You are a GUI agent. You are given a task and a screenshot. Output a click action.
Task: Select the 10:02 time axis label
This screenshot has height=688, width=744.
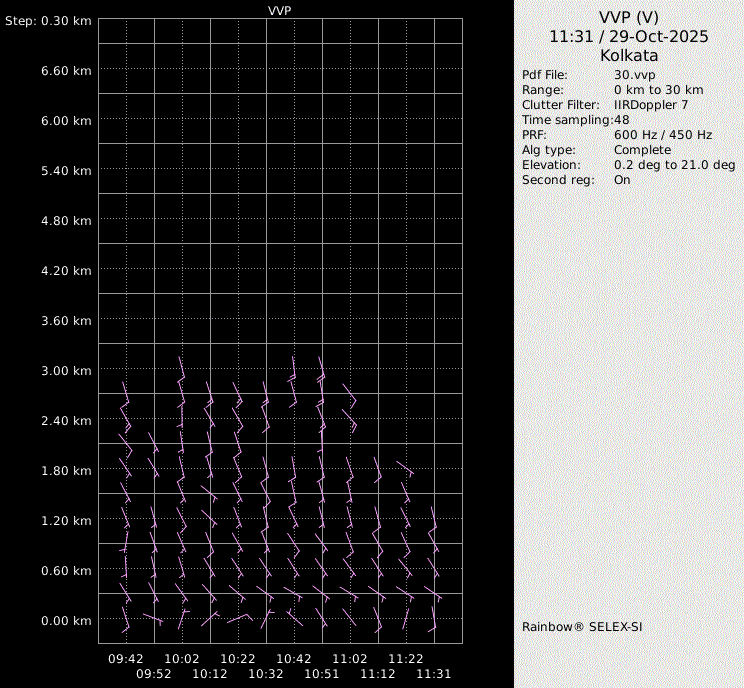[x=182, y=659]
